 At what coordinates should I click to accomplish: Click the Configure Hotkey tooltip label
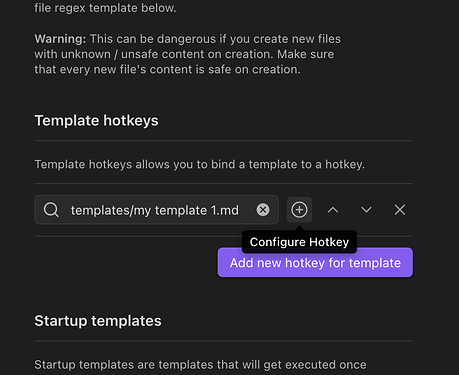point(299,242)
